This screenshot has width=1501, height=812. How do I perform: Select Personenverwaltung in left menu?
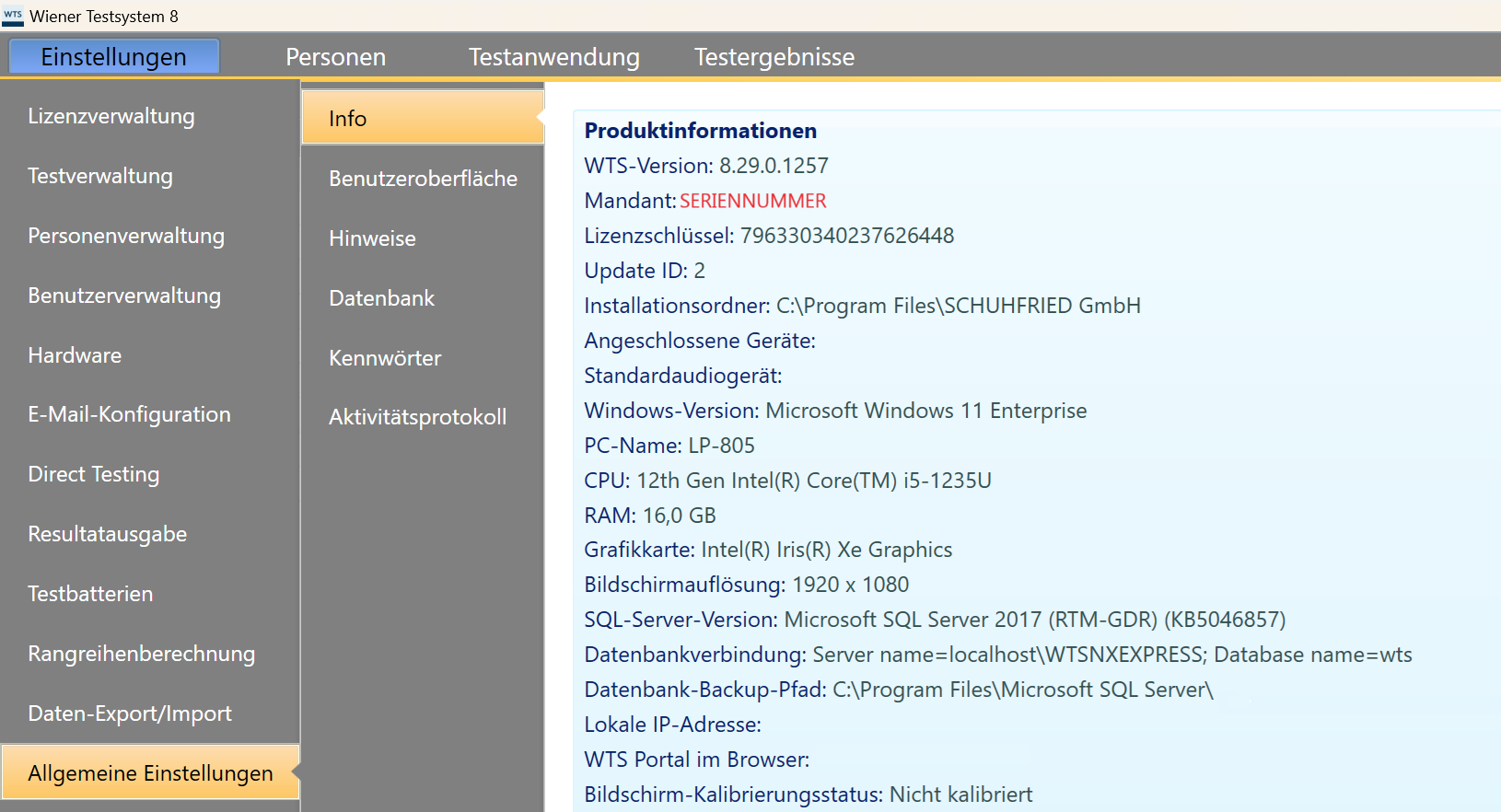click(126, 237)
